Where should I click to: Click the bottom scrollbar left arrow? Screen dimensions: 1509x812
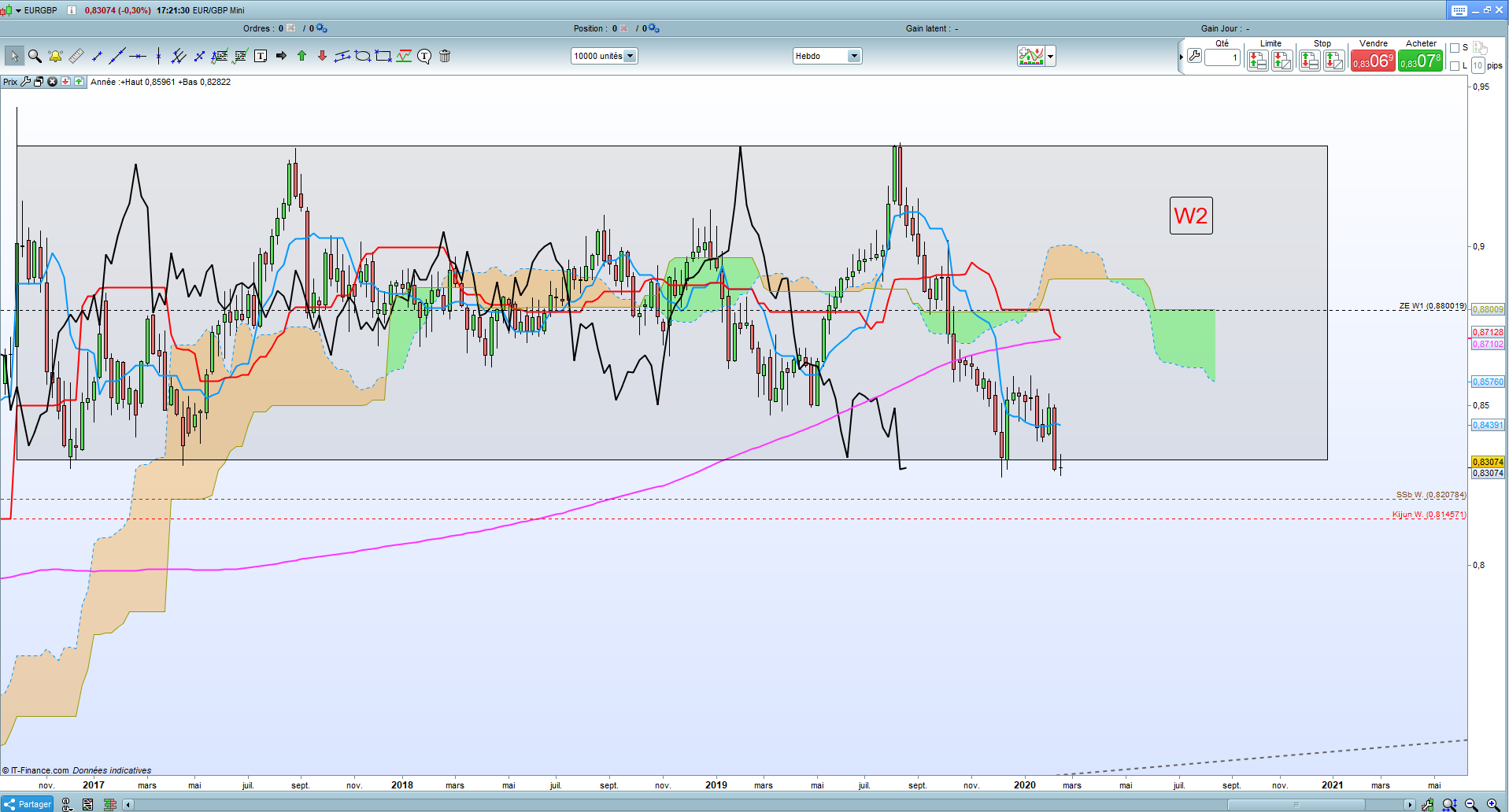pyautogui.click(x=128, y=804)
